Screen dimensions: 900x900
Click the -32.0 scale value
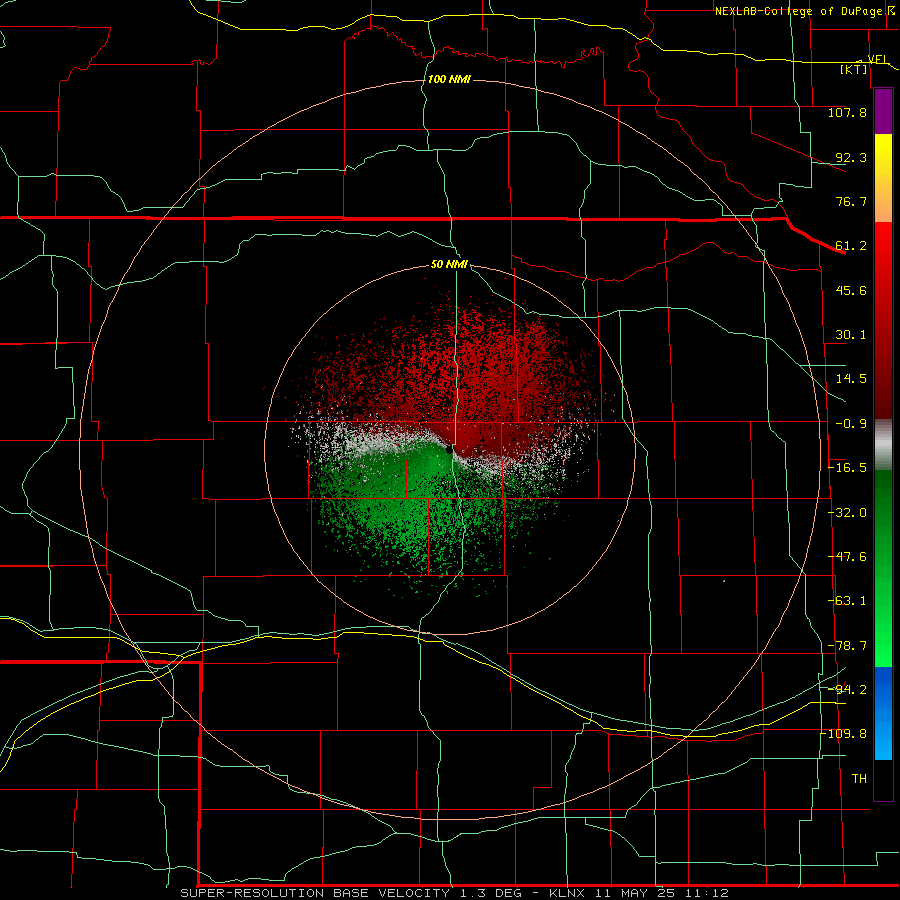click(x=847, y=513)
